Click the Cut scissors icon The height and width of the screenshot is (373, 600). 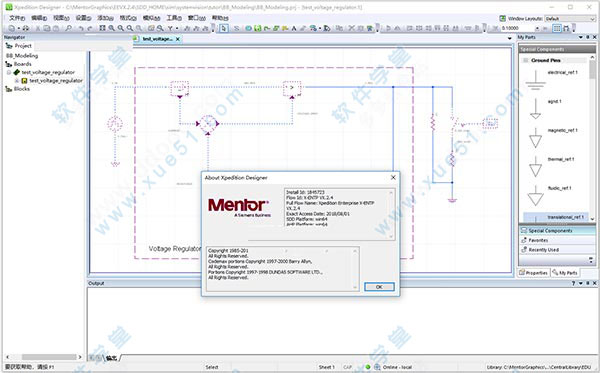pos(38,28)
